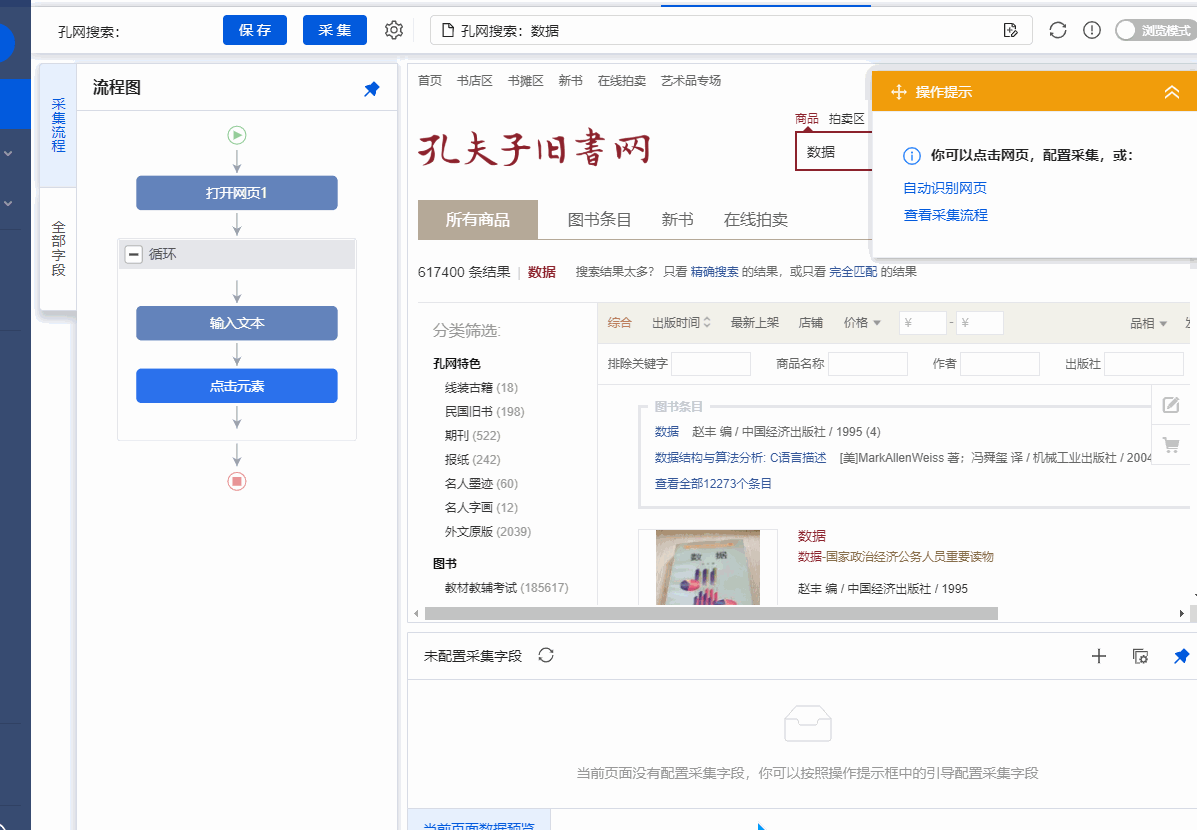Click the book cover thumbnail
Image resolution: width=1197 pixels, height=830 pixels.
click(x=708, y=567)
